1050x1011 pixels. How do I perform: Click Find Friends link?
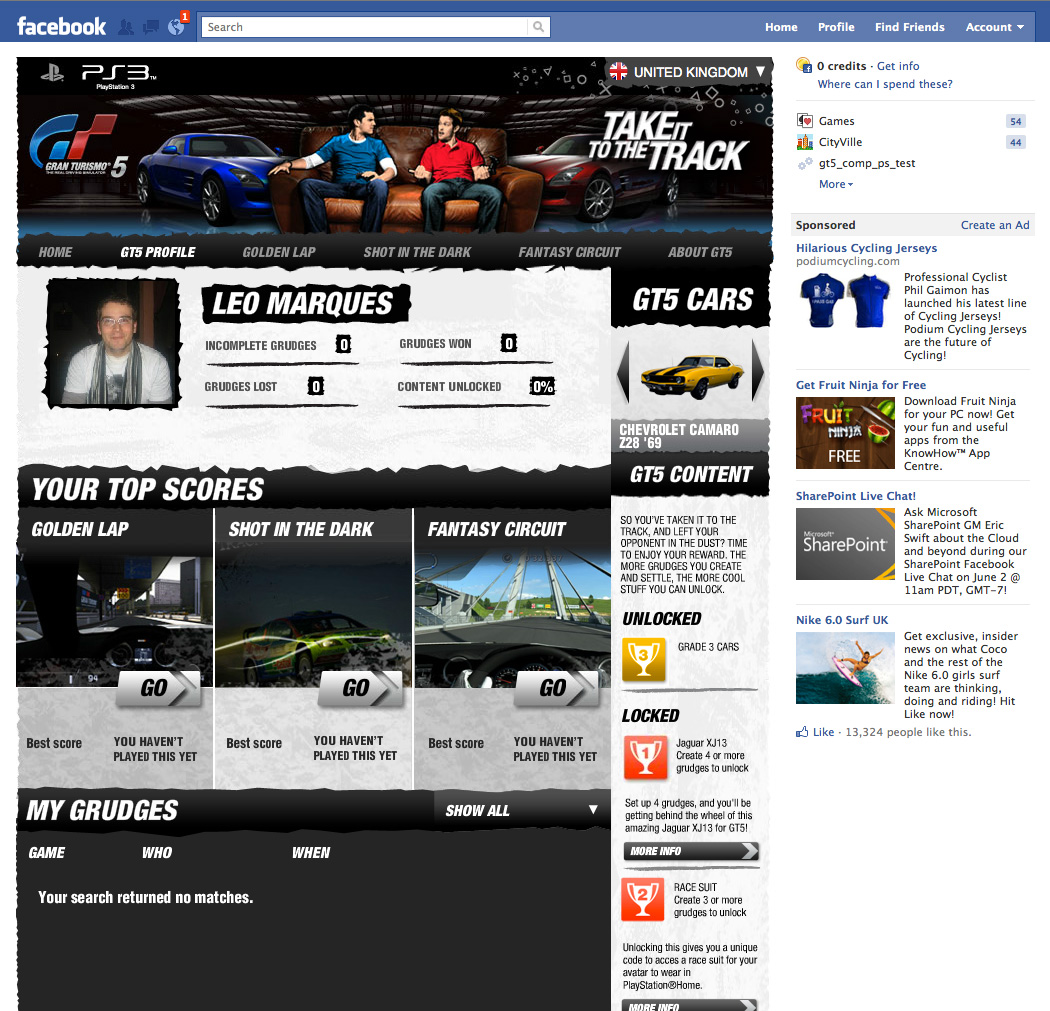pos(910,27)
